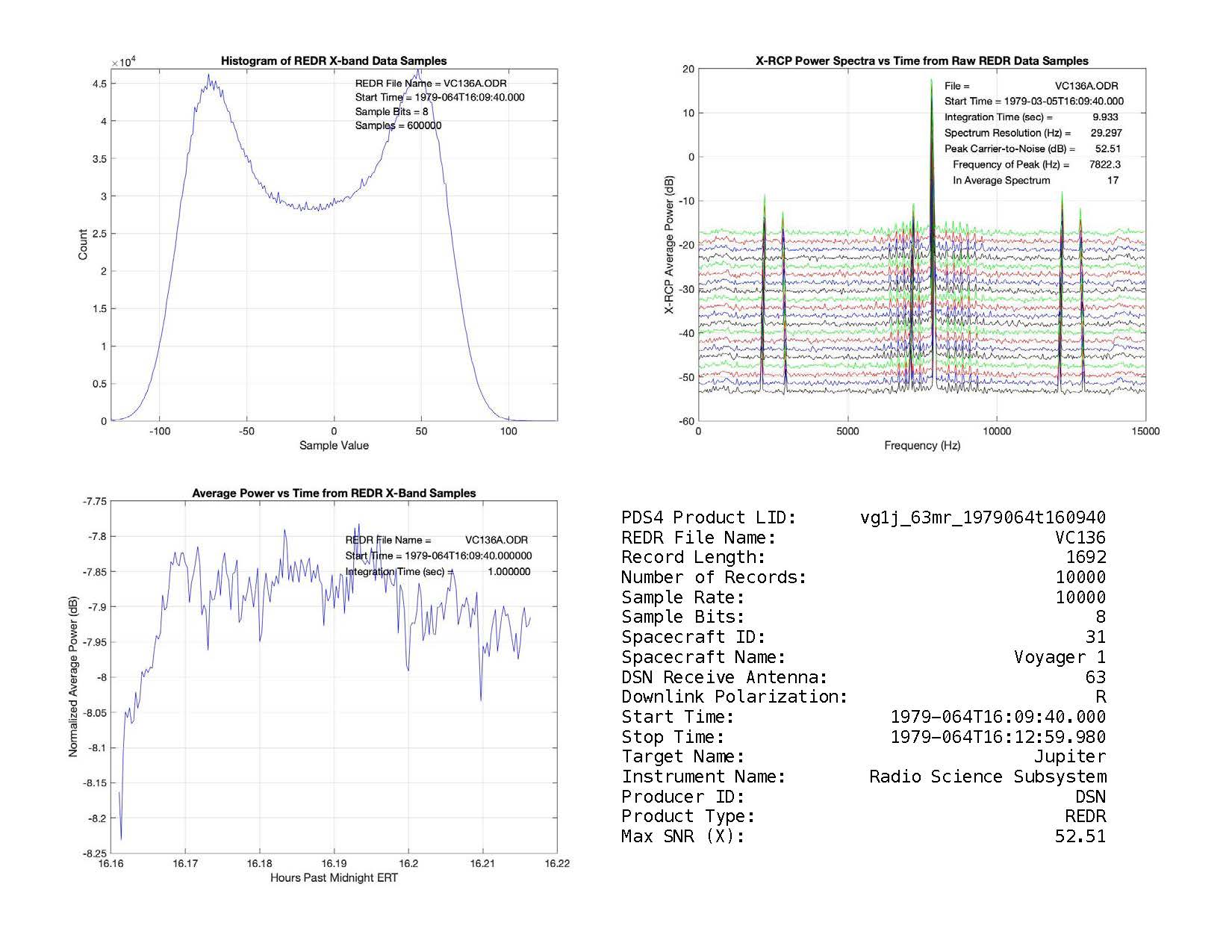
Task: Click the Frequency of Peak value 7822.3
Action: click(1104, 165)
